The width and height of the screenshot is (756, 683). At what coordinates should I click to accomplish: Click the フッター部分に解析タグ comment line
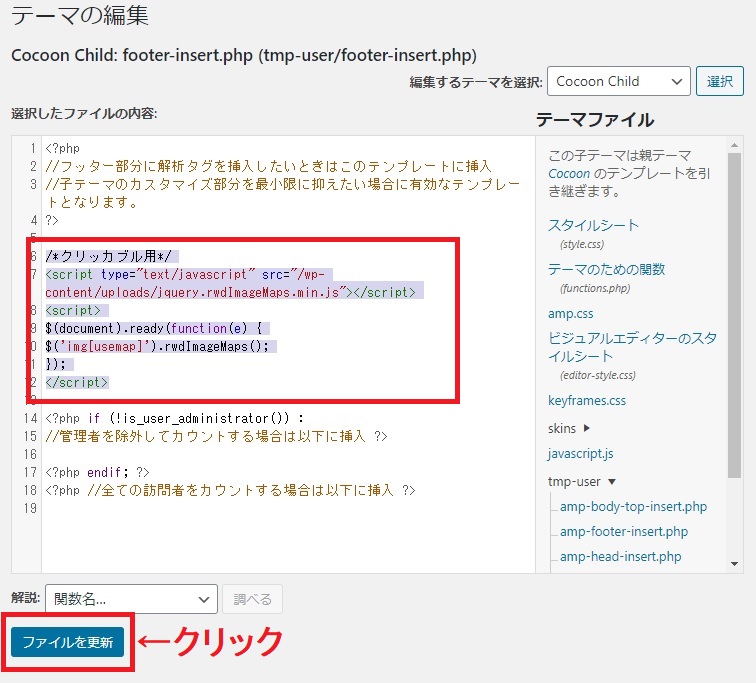pos(268,166)
